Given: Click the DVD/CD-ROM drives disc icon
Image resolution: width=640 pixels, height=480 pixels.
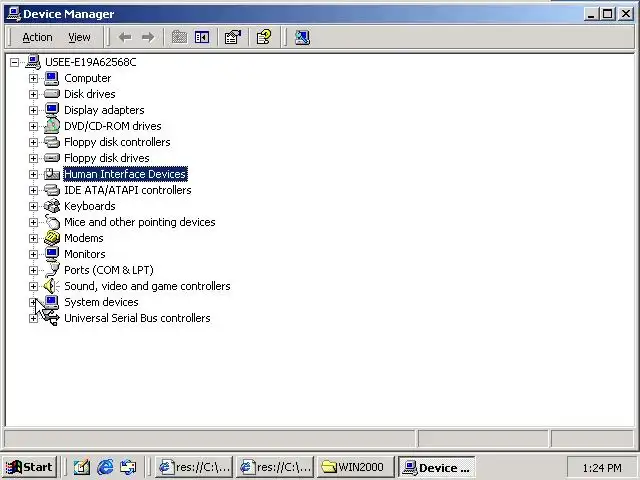Looking at the screenshot, I should tap(52, 126).
